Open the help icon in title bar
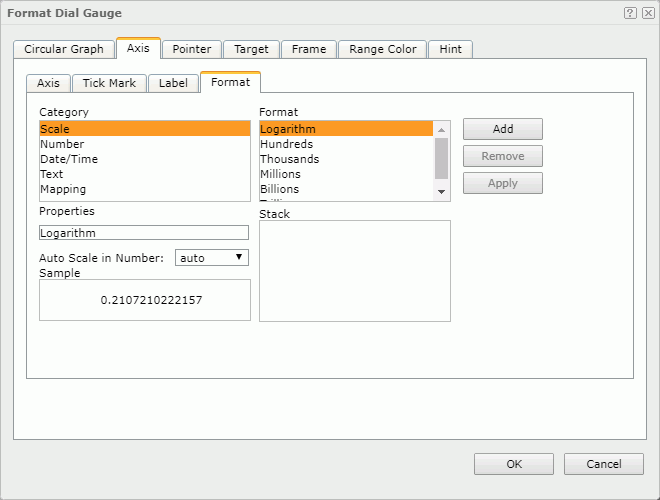The height and width of the screenshot is (500, 660). coord(630,13)
